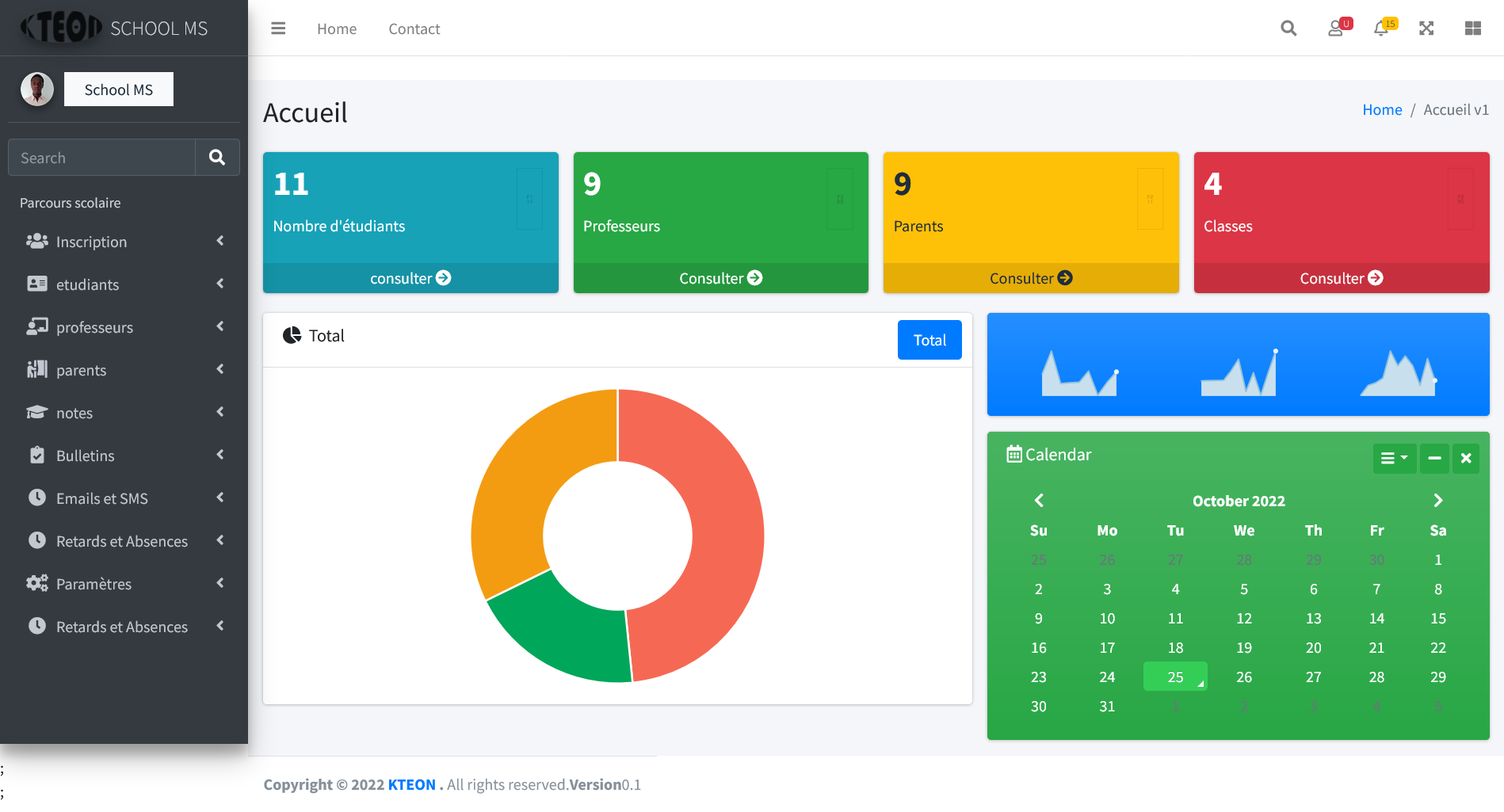Click the October 2022 calendar title

(x=1239, y=501)
